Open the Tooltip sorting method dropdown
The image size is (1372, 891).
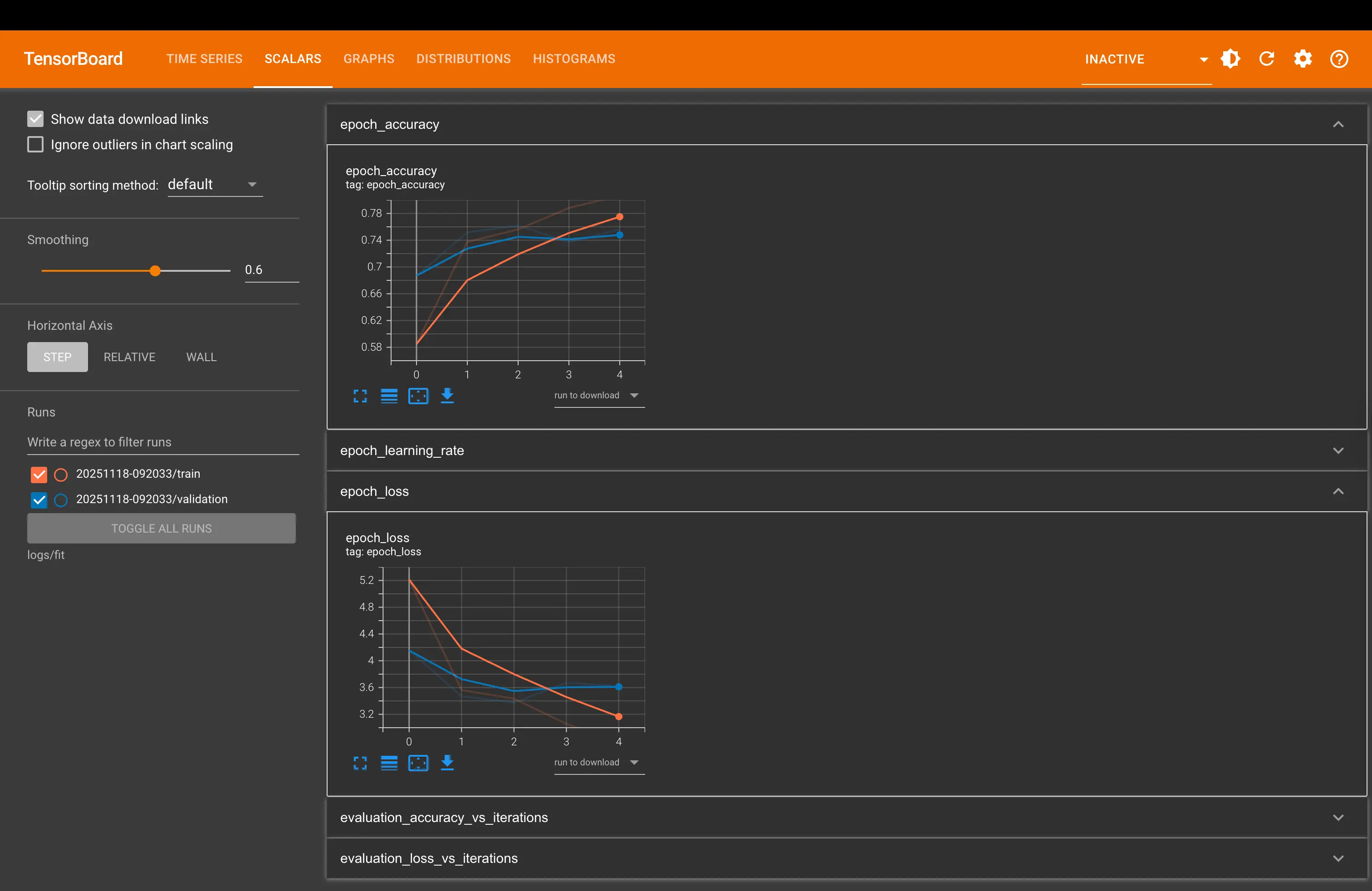coord(215,185)
